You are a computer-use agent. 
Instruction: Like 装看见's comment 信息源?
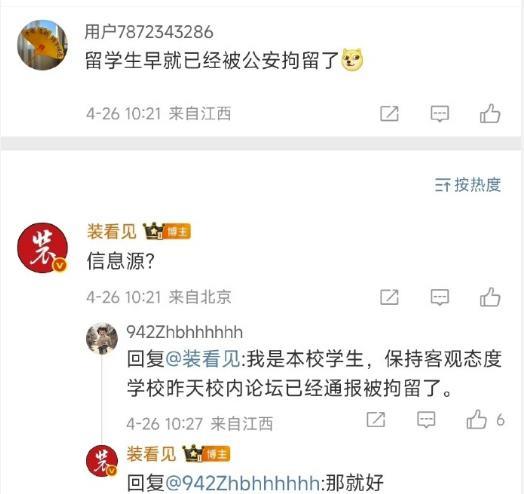tap(490, 297)
